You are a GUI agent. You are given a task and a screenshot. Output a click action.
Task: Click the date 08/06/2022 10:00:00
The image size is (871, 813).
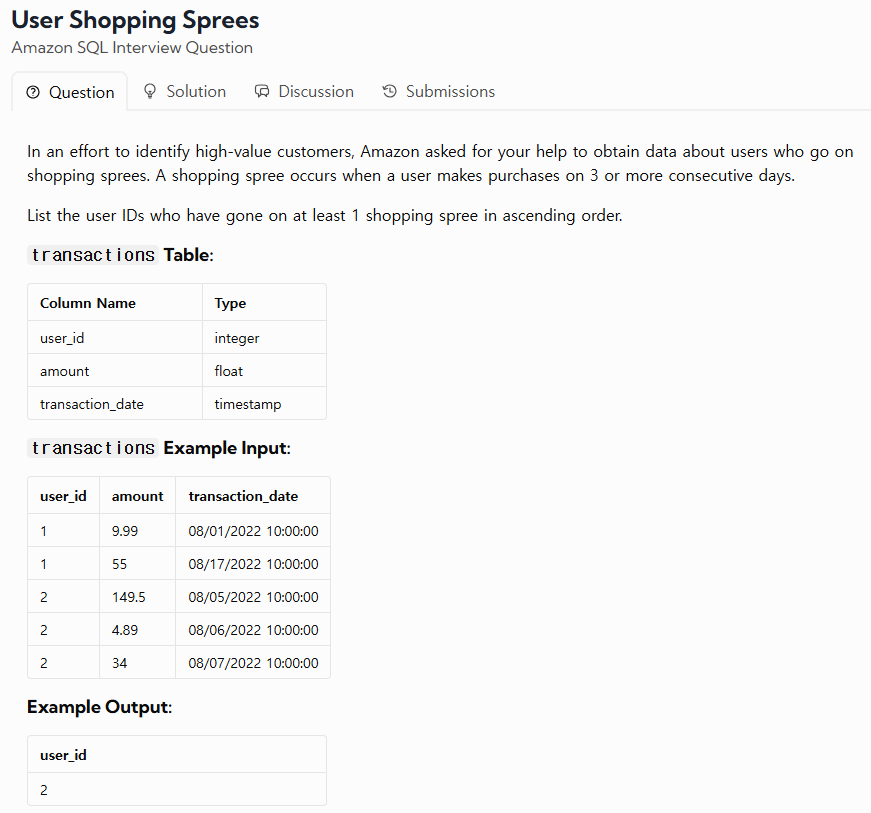(253, 630)
